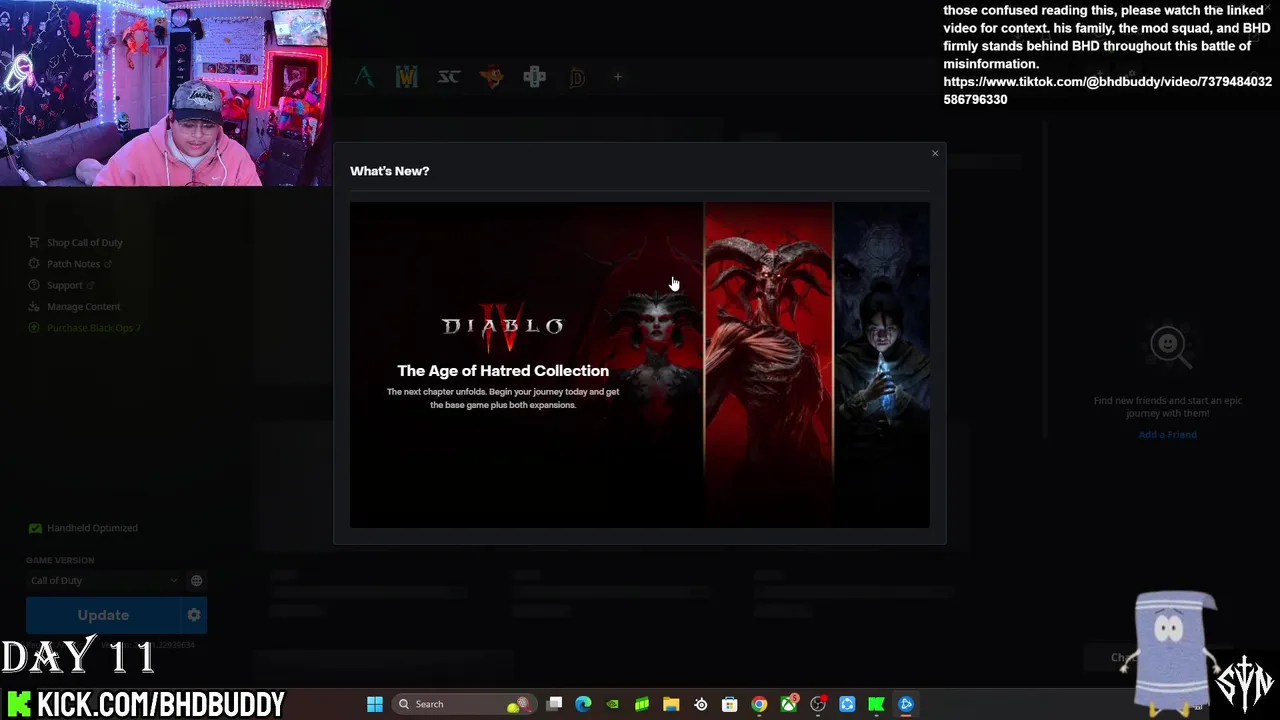This screenshot has height=720, width=1280.
Task: Close the What's New dialog
Action: coord(935,153)
